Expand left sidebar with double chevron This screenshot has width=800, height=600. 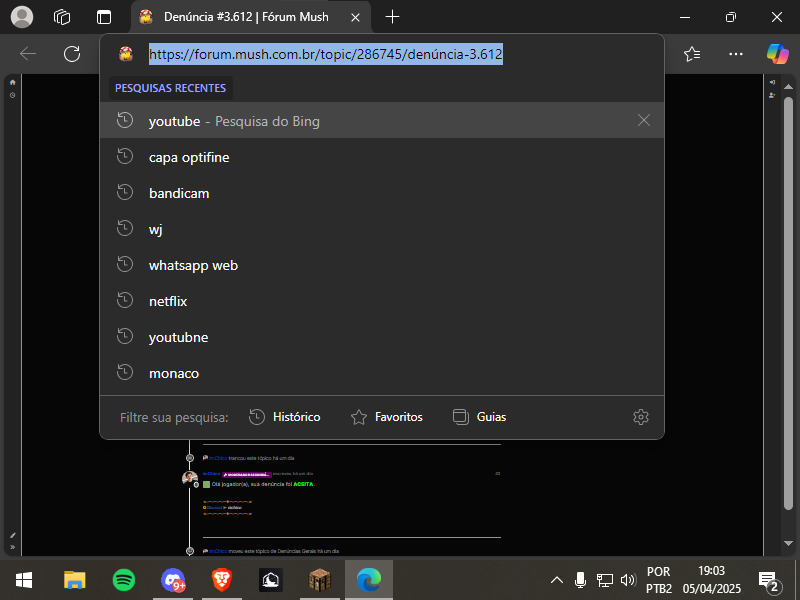coord(12,547)
